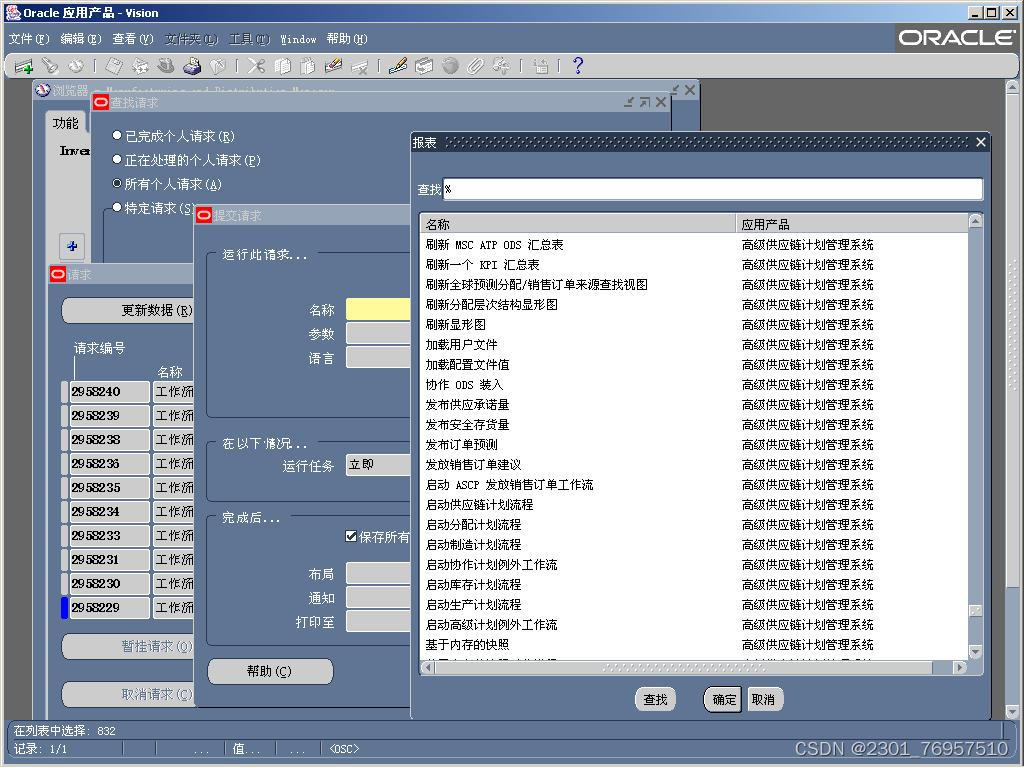
Task: Click request number 2958240 cell
Action: pyautogui.click(x=110, y=392)
